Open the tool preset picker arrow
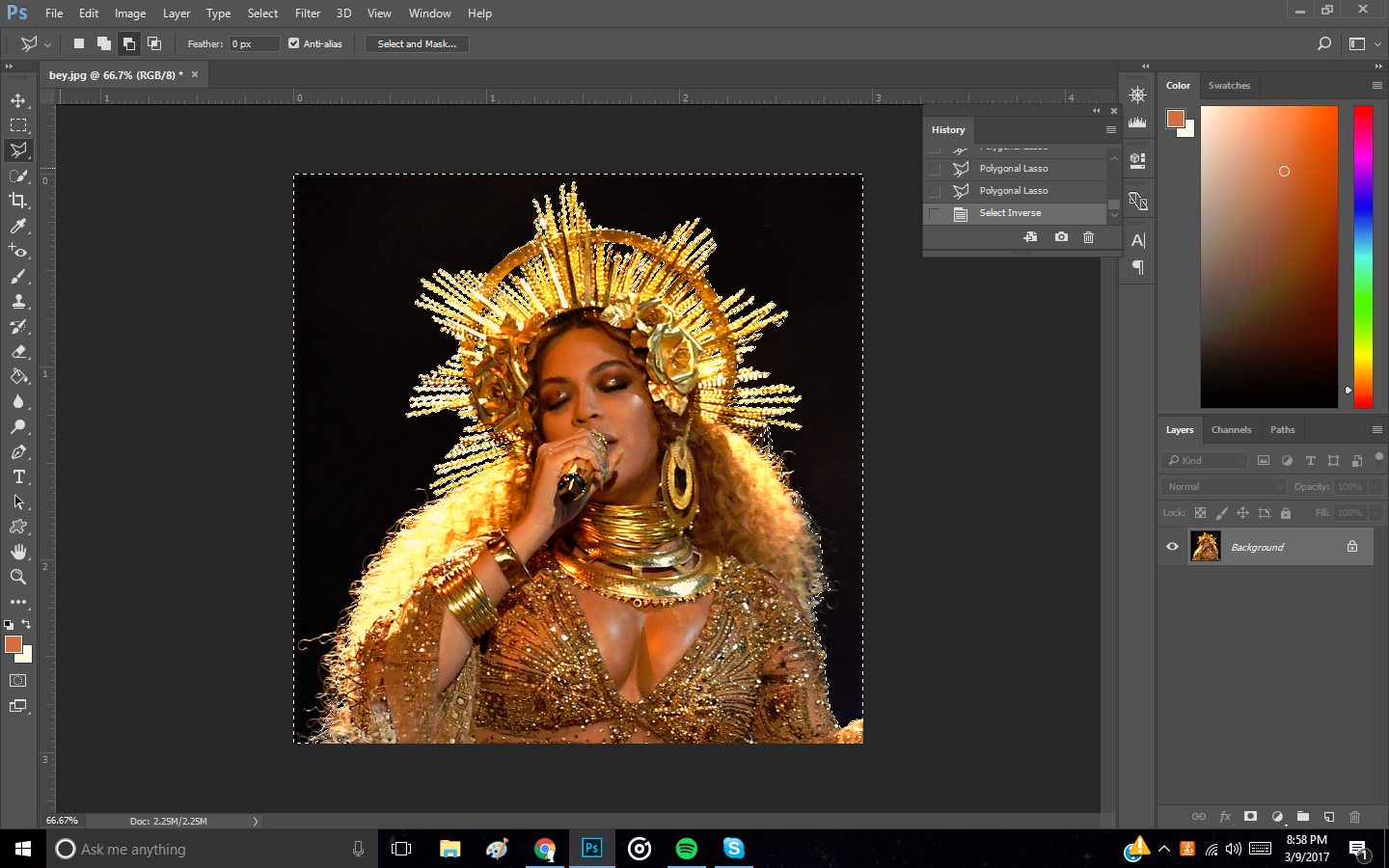1389x868 pixels. click(x=47, y=44)
